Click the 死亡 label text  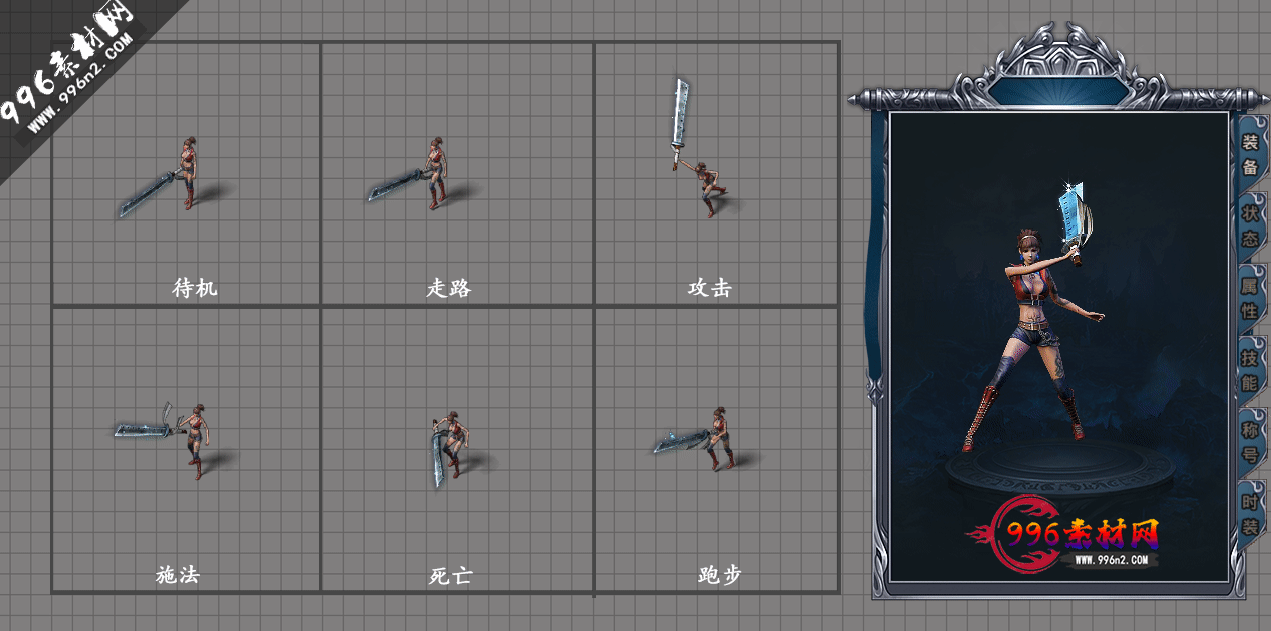(451, 576)
